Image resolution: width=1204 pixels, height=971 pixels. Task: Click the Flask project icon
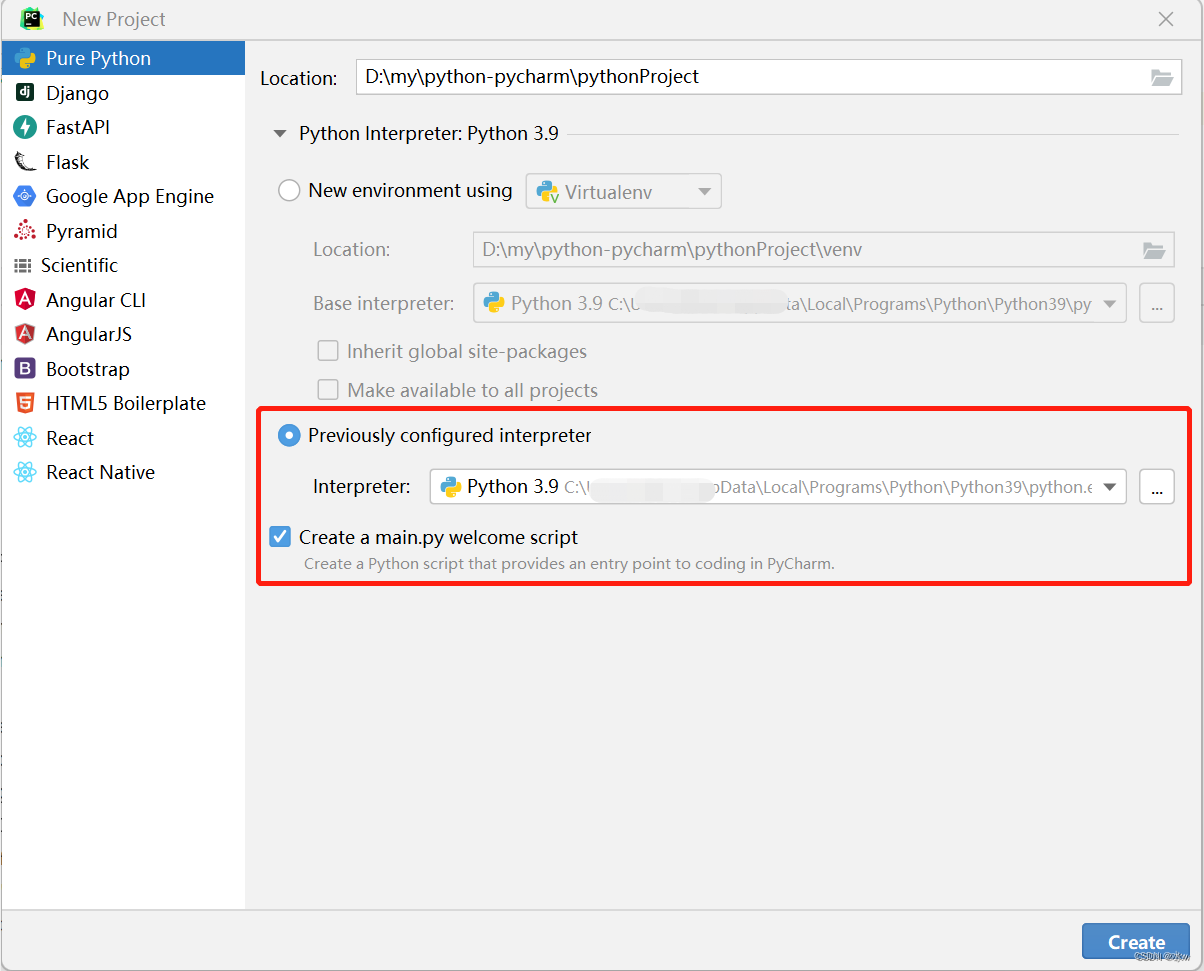click(25, 162)
